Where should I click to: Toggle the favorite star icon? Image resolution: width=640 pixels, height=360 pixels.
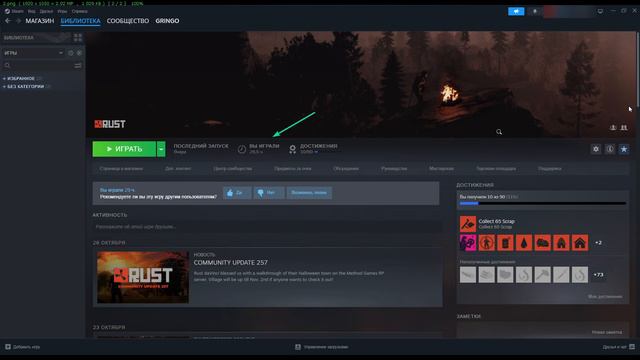click(x=624, y=149)
